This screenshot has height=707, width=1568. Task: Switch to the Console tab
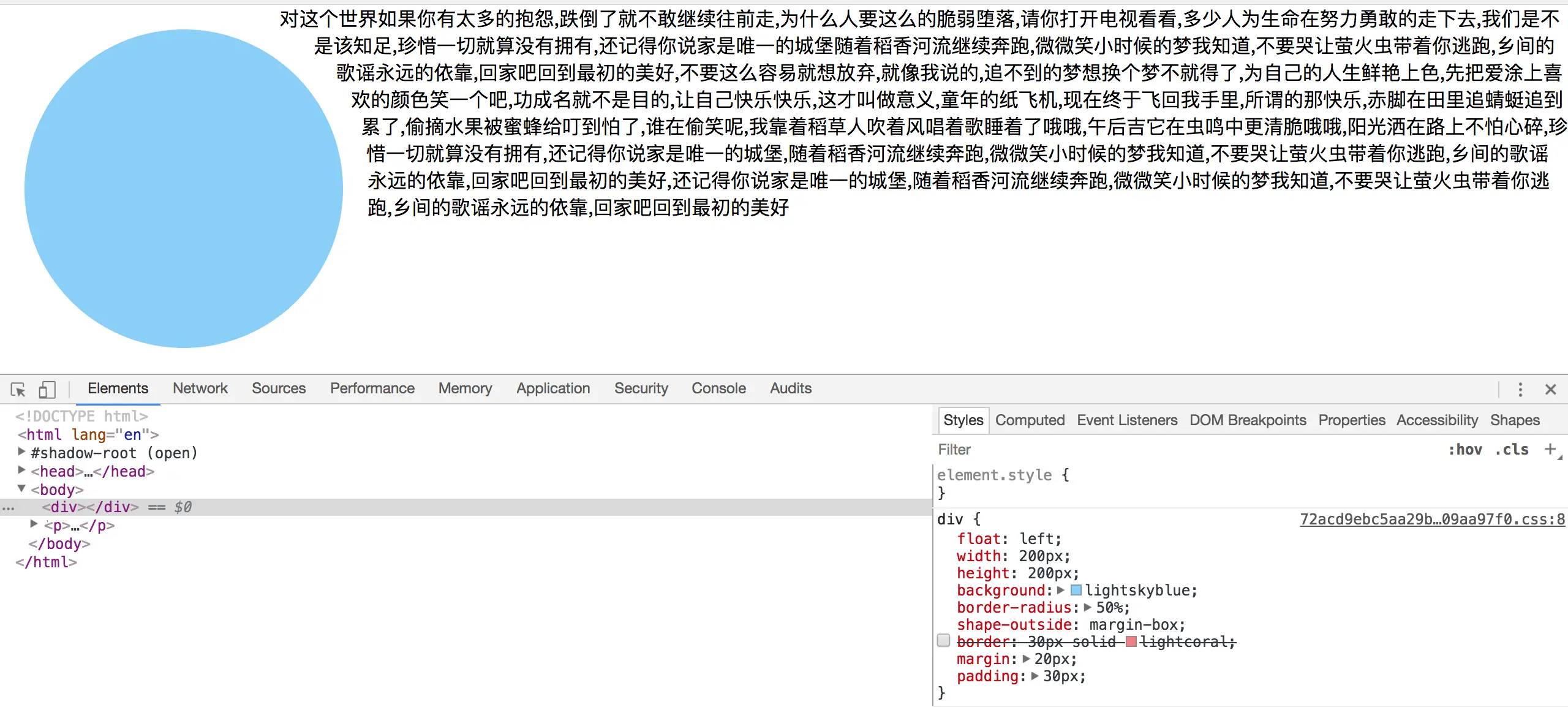718,388
